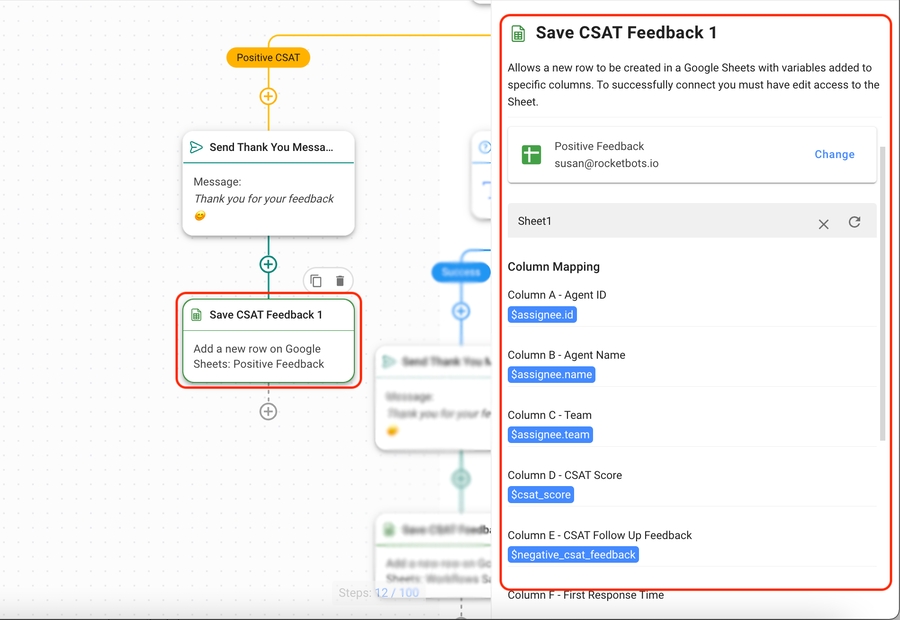Delete step using the trash icon
This screenshot has height=620, width=900.
[x=340, y=281]
